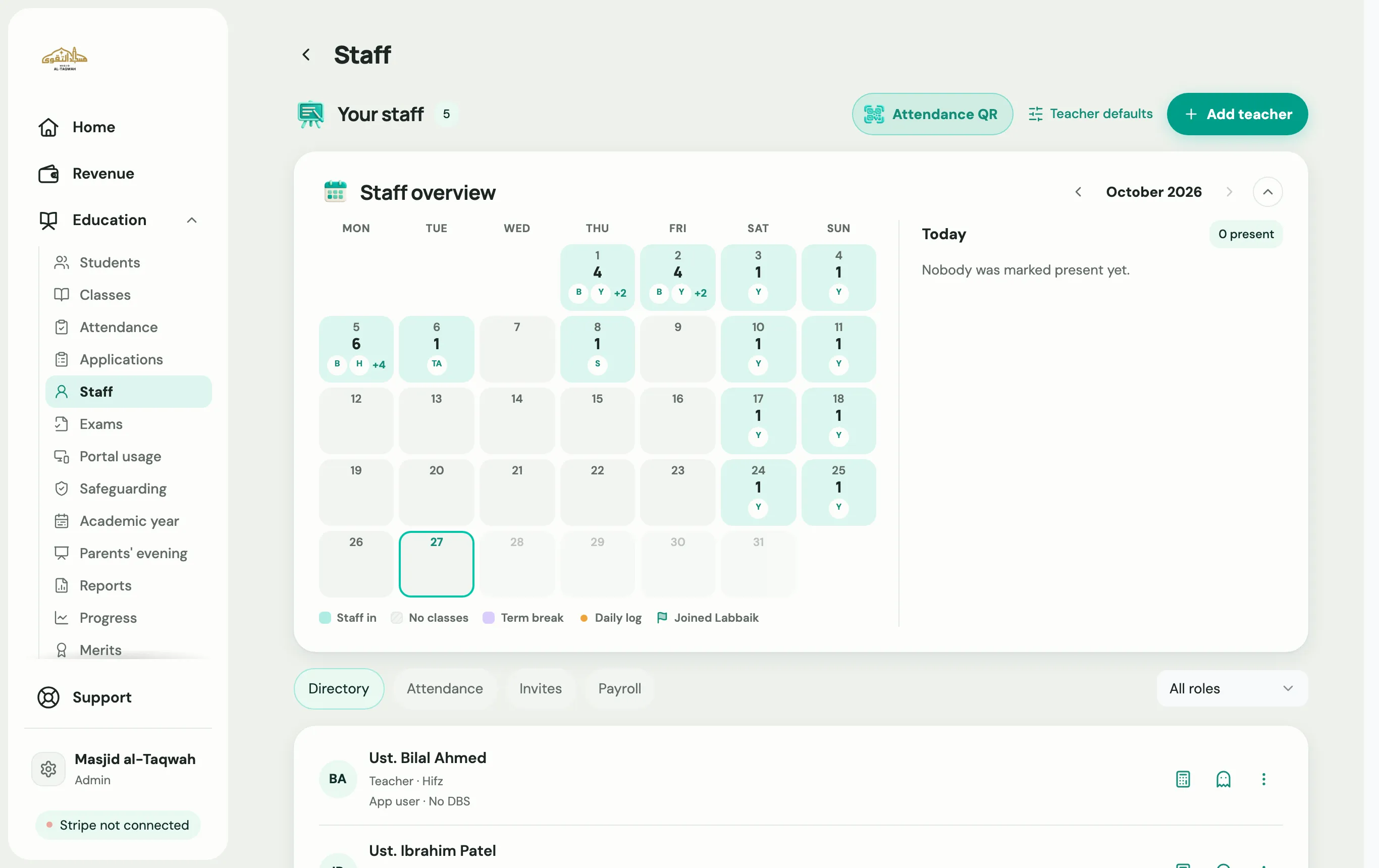Switch to the Invites tab
This screenshot has width=1379, height=868.
[540, 689]
